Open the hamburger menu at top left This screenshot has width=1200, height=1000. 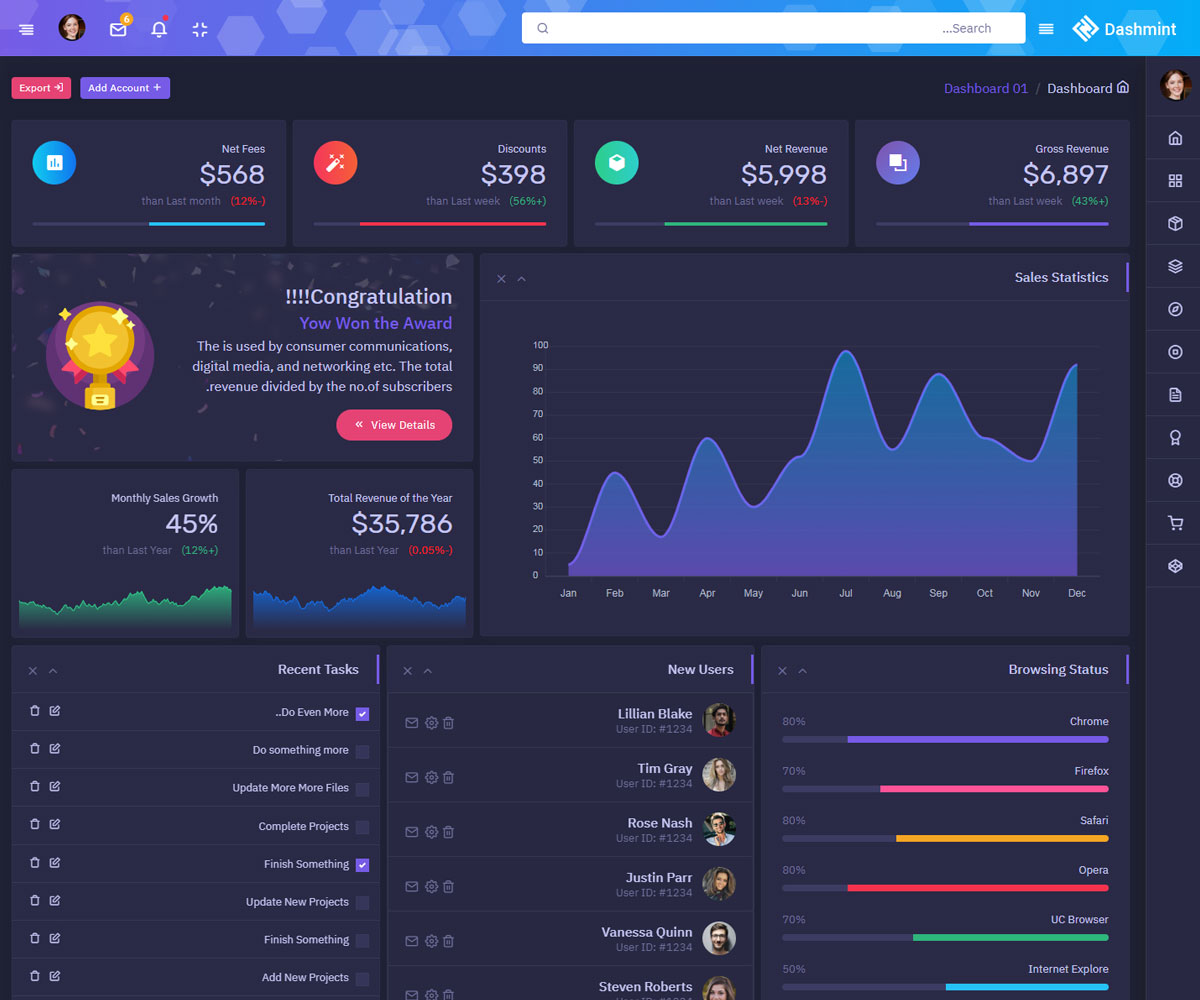pyautogui.click(x=26, y=29)
